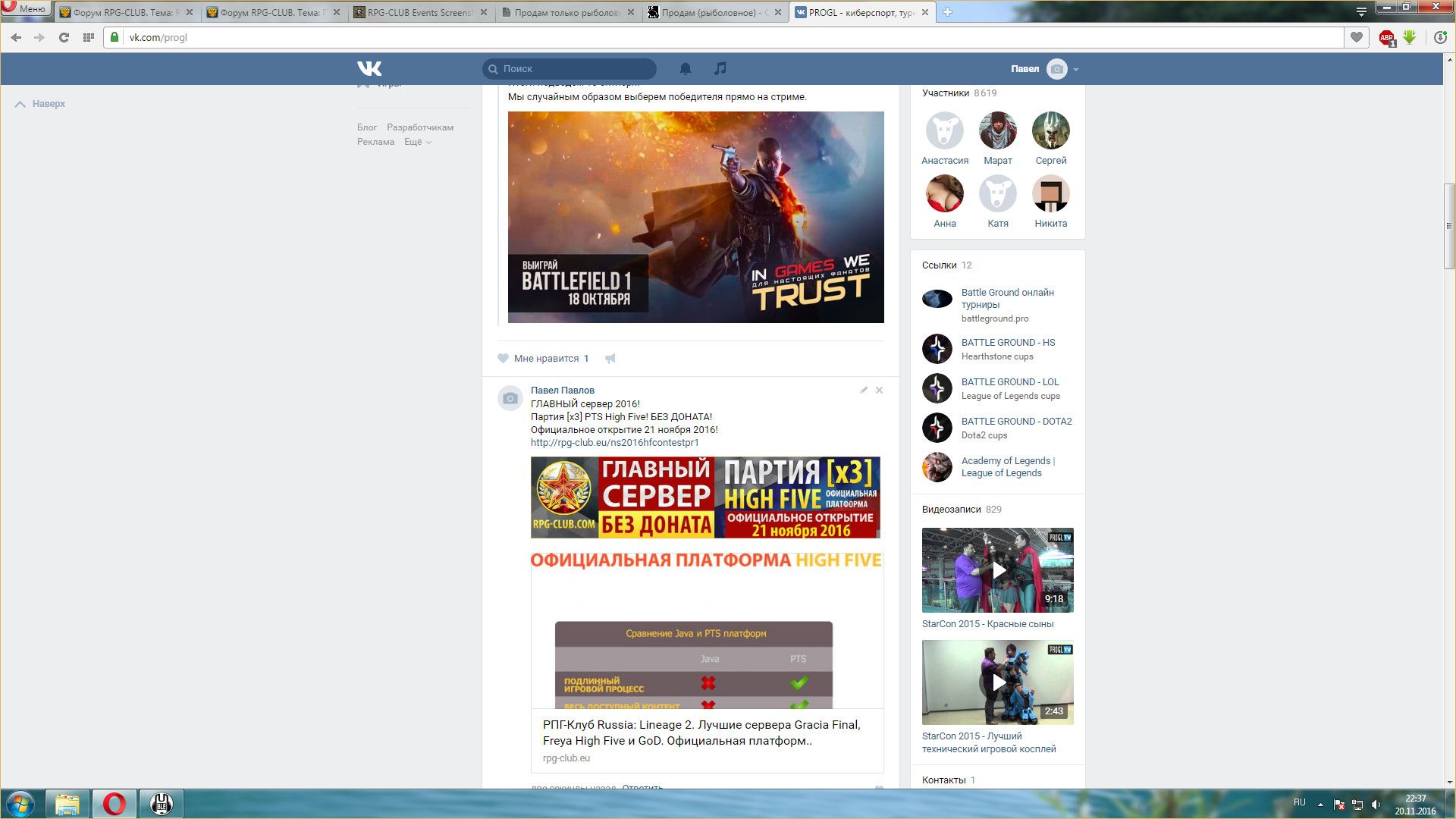Open the Battlefield 1 giveaway image
Screen dimensions: 1456x819
click(696, 217)
